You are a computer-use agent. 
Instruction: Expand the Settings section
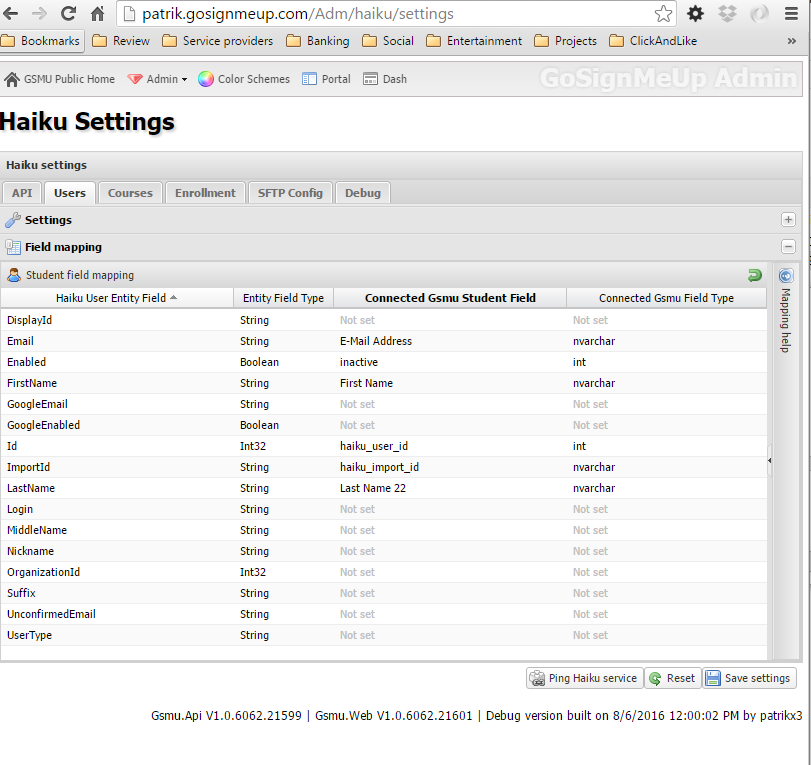point(788,220)
